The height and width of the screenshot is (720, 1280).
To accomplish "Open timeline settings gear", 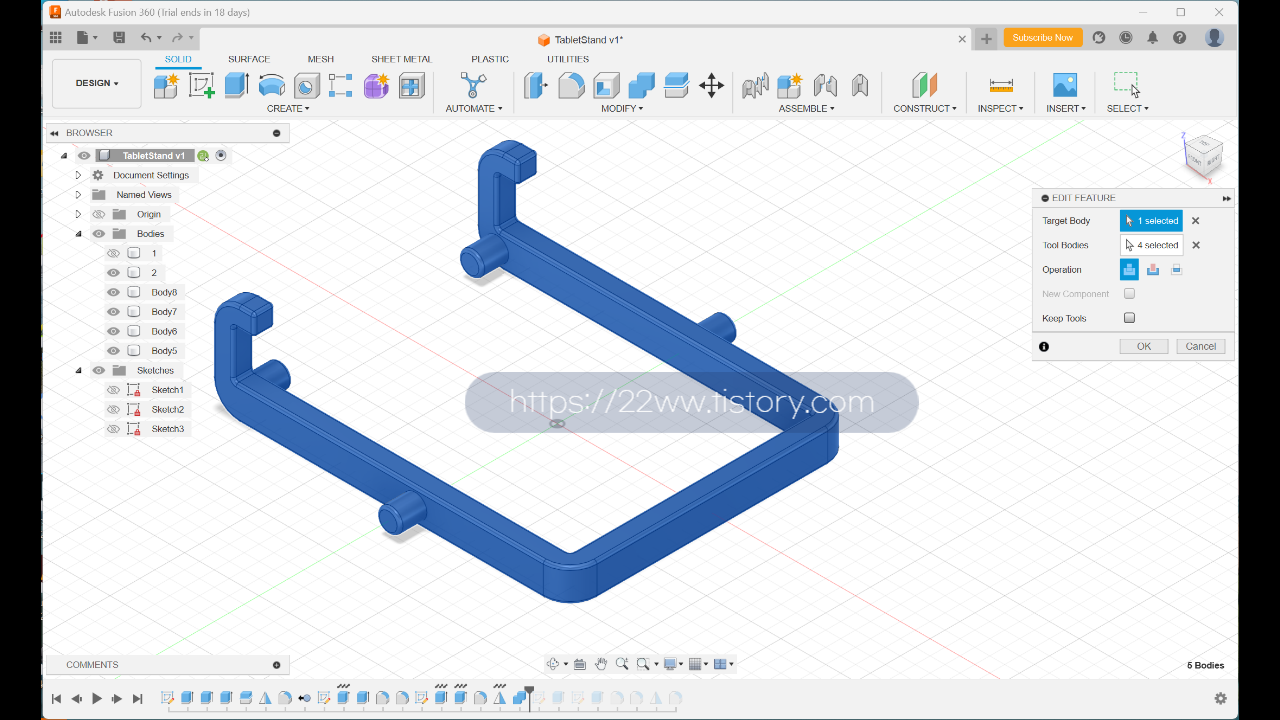I will 1220,699.
